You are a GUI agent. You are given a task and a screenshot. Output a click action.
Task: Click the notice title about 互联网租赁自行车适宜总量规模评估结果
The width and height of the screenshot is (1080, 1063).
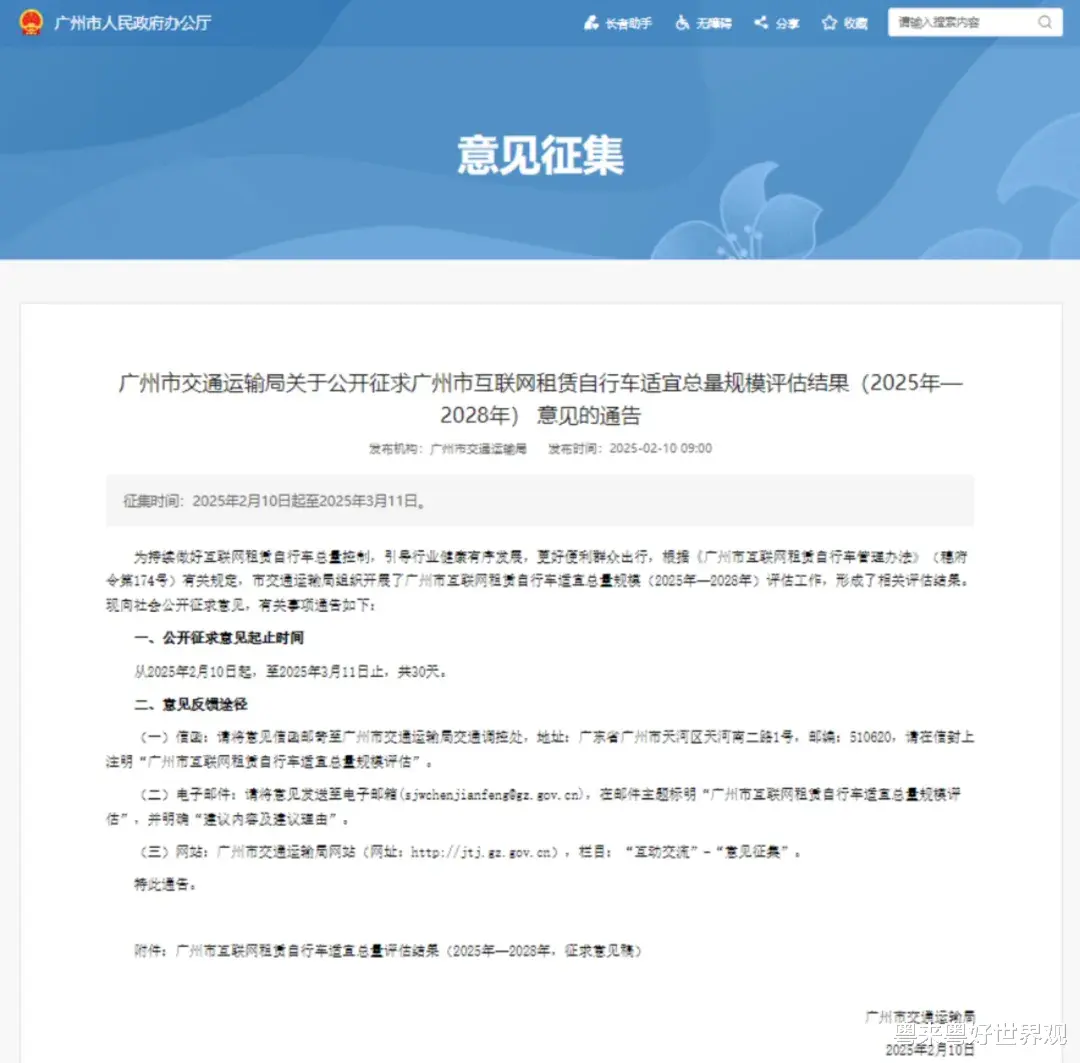point(541,399)
